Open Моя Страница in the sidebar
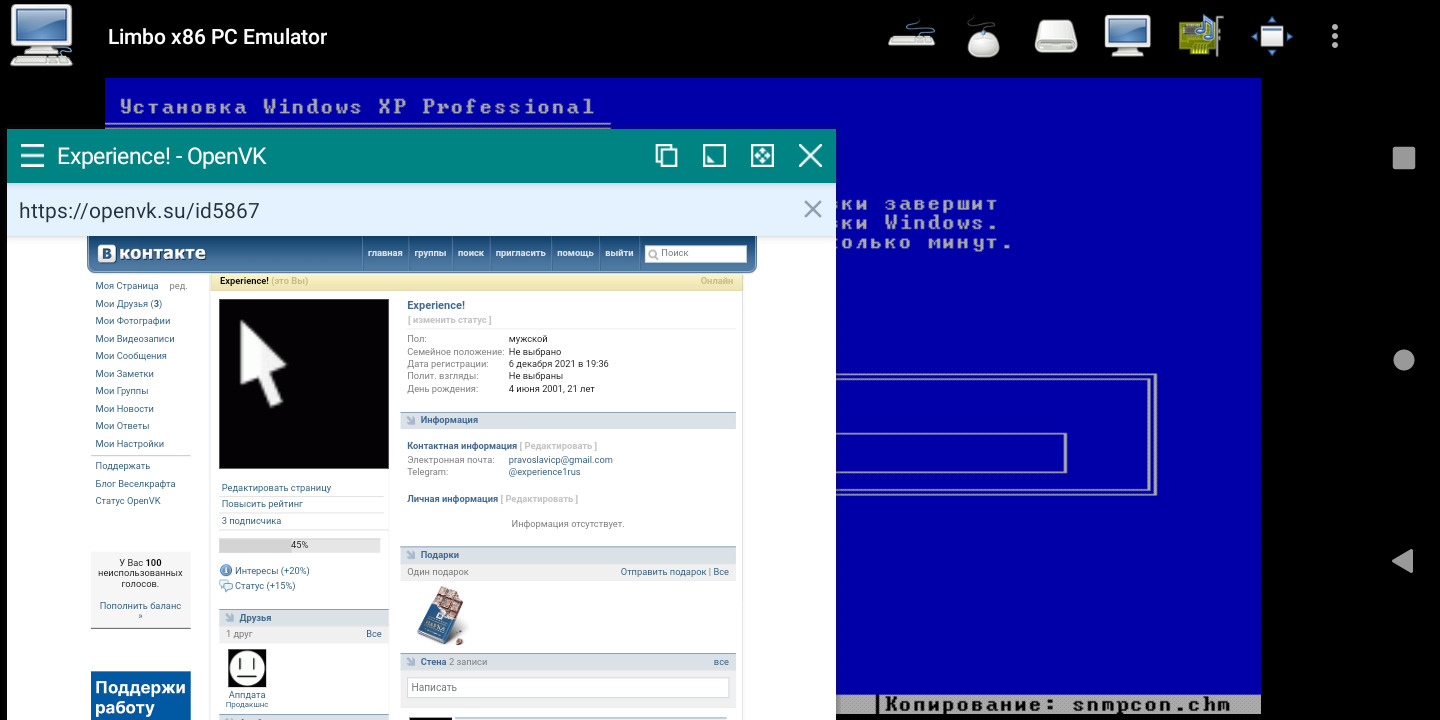Screen dimensions: 1440x720 point(127,286)
